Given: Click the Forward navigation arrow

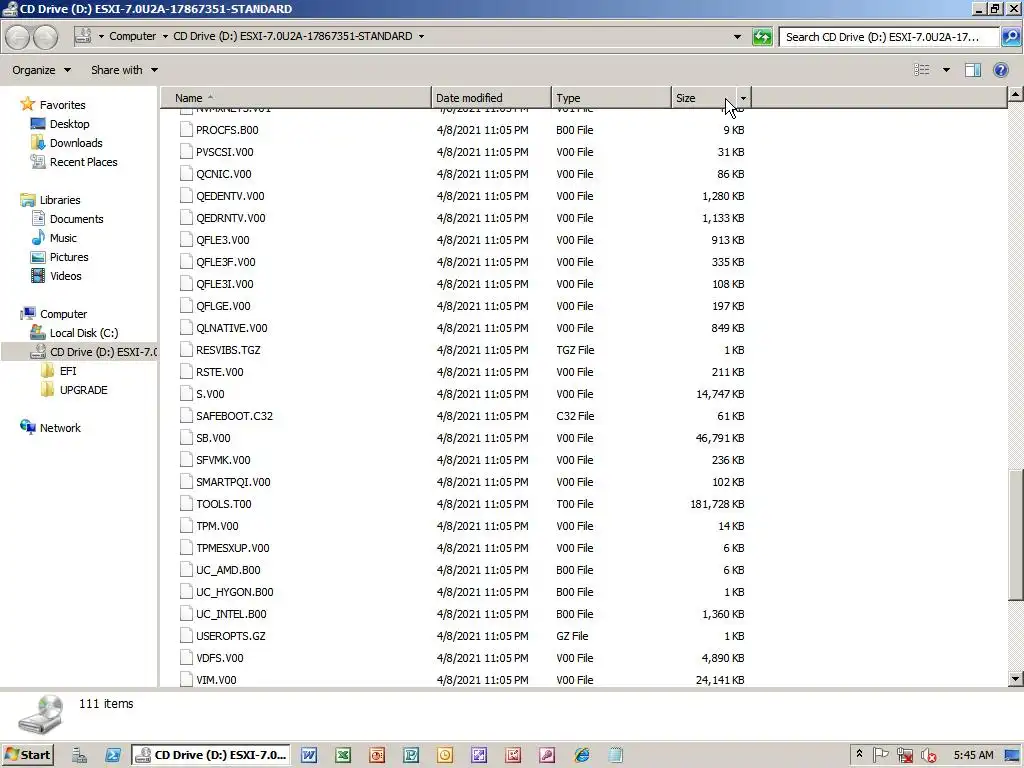Looking at the screenshot, I should tap(45, 37).
